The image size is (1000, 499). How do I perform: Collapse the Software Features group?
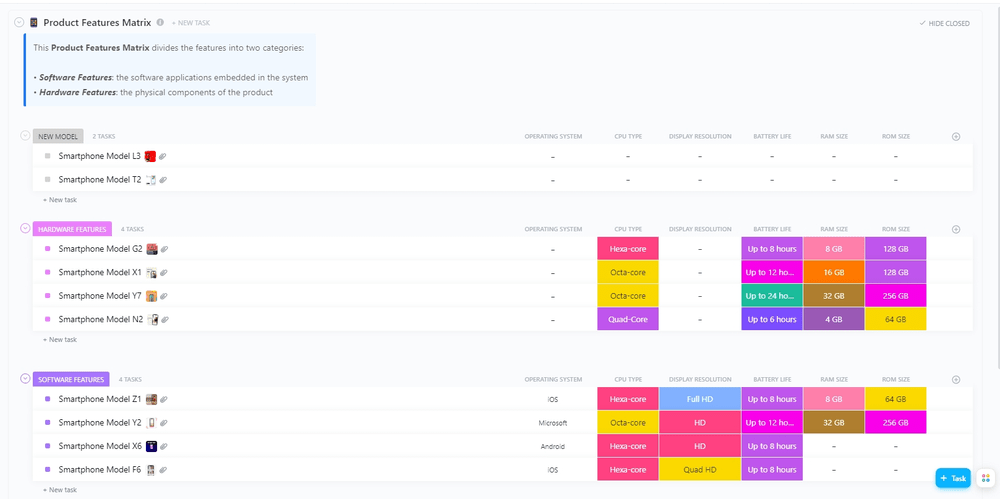[x=25, y=378]
